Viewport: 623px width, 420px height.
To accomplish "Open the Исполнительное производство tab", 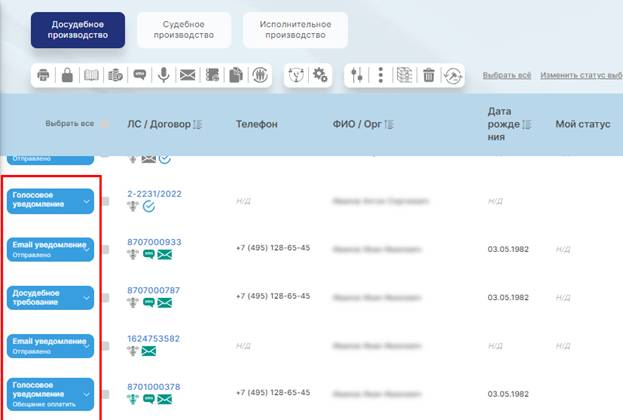I will (x=295, y=30).
